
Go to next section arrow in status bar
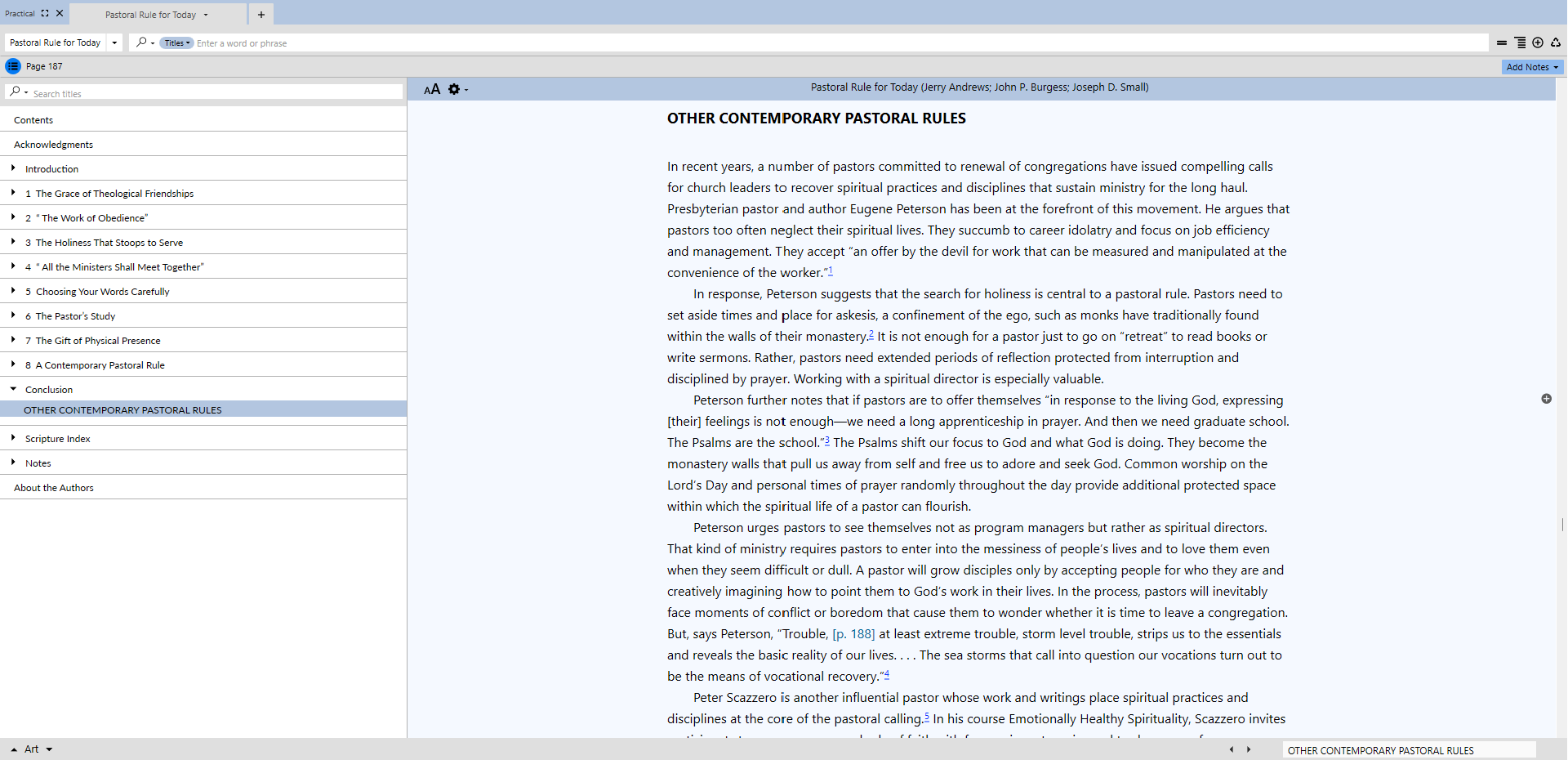(x=1249, y=749)
